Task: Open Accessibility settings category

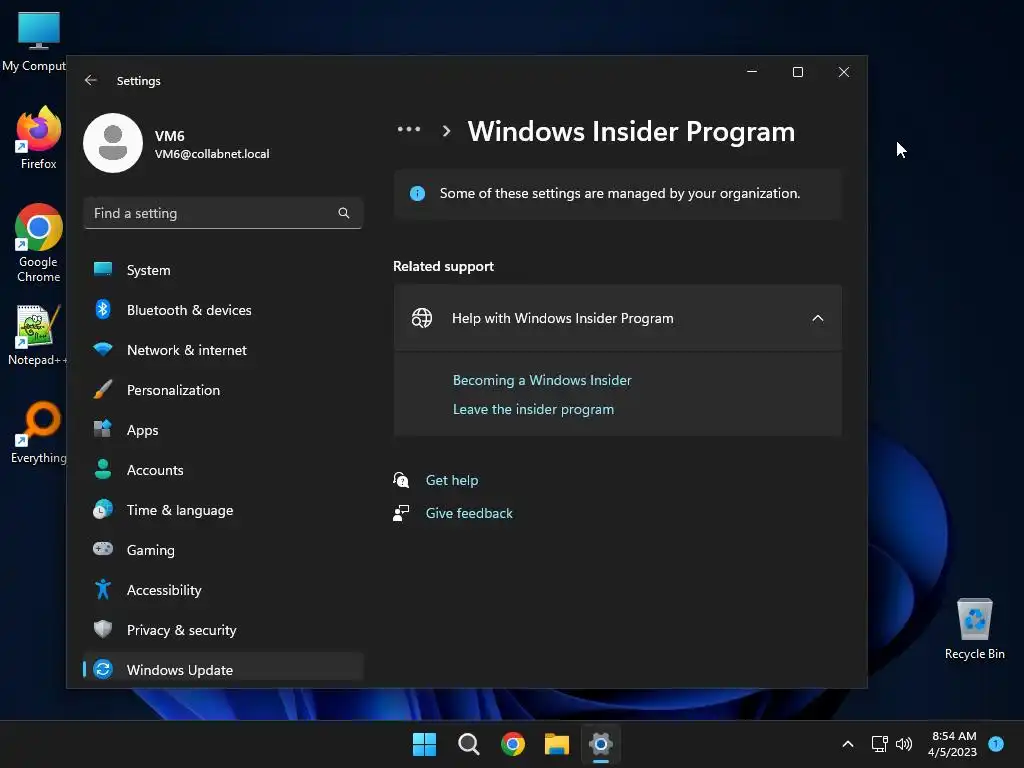Action: click(x=223, y=590)
